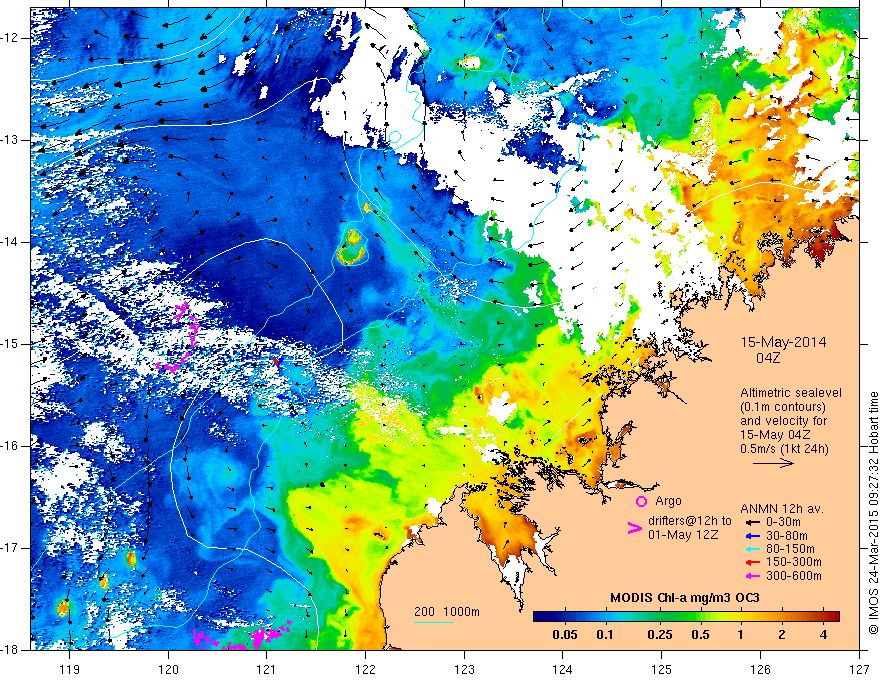This screenshot has height=680, width=880.
Task: Click the magenta Argo circle legend symbol
Action: point(641,501)
